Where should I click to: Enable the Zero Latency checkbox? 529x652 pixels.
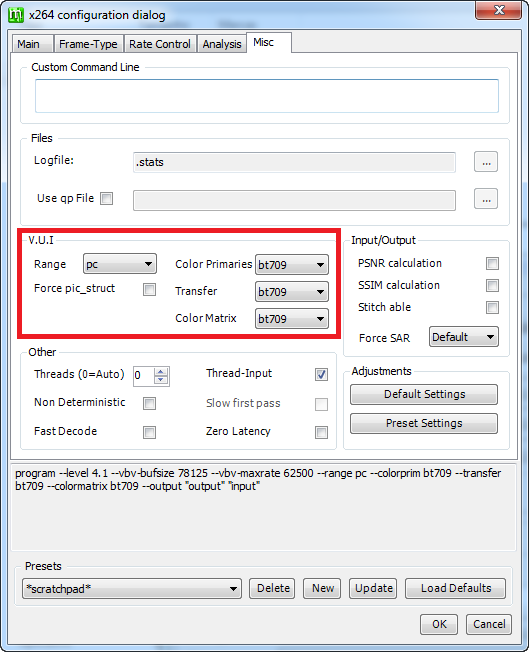(321, 432)
